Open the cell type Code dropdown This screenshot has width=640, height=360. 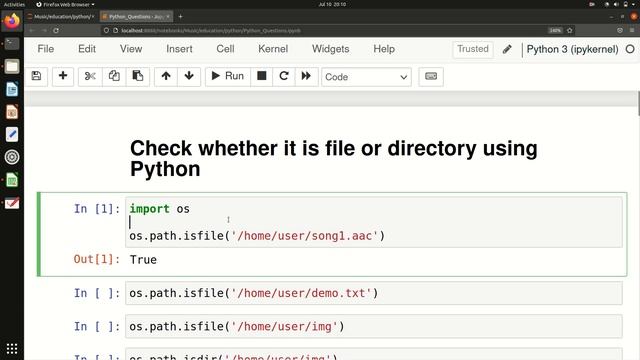366,77
